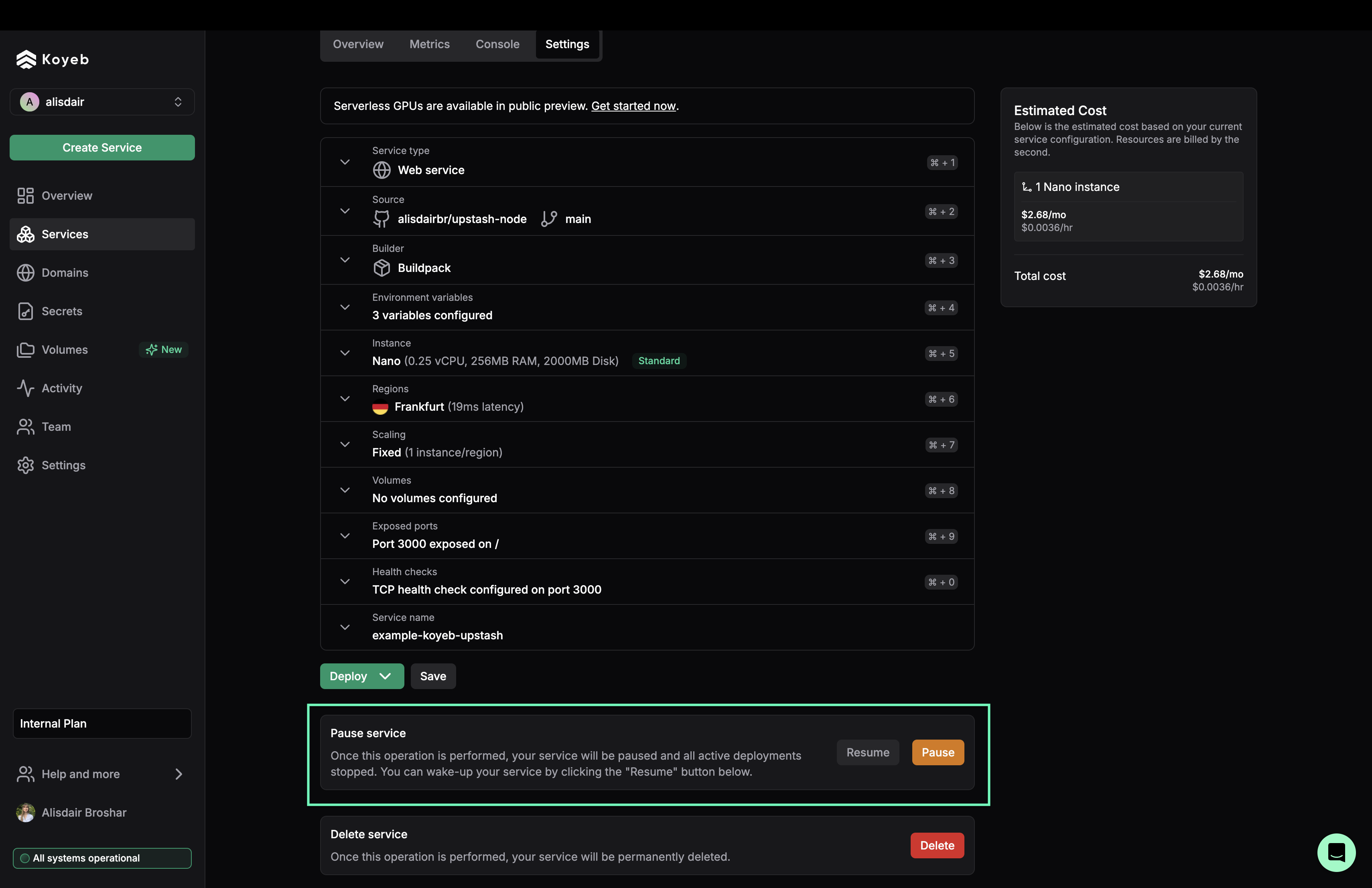
Task: Click Get started now serverless GPUs link
Action: (x=633, y=105)
